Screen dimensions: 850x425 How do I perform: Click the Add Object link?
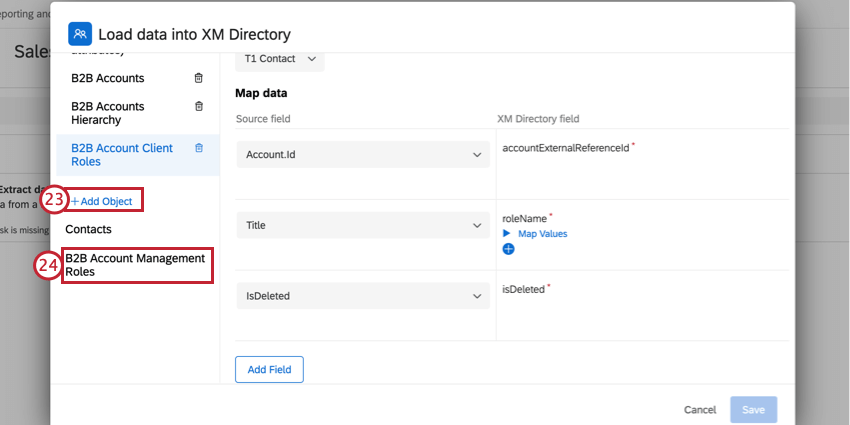point(101,201)
